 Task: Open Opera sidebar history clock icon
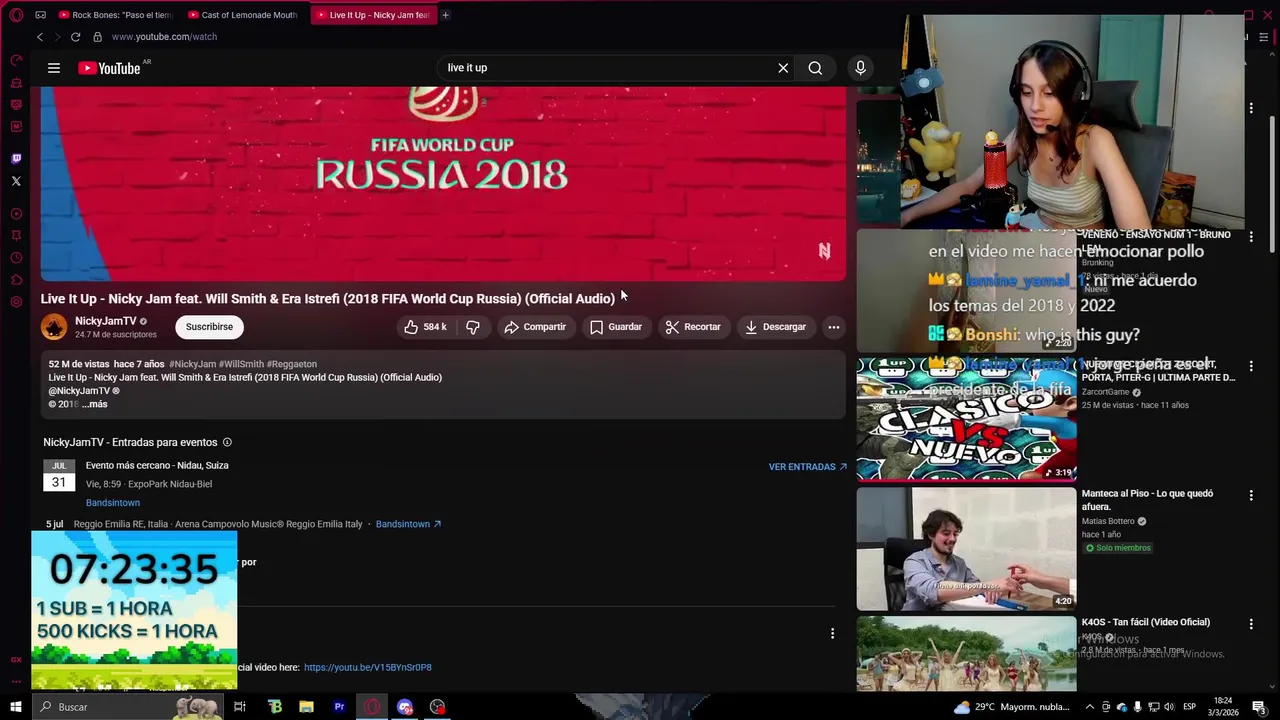point(16,258)
